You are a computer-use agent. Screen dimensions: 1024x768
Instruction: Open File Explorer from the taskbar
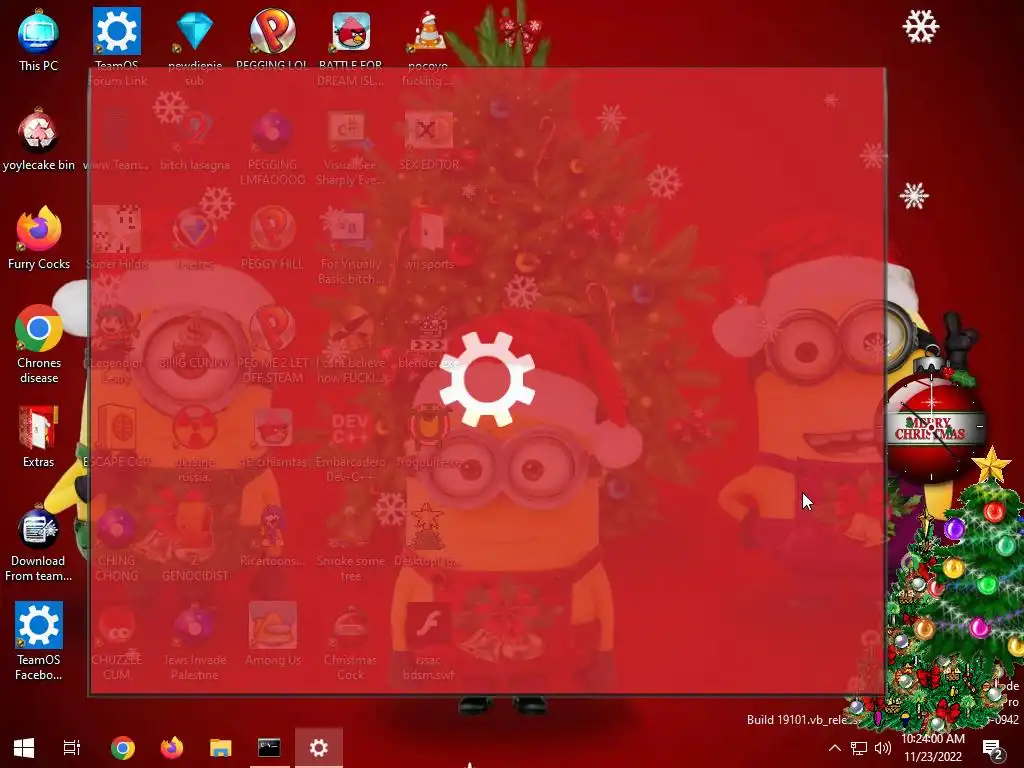pos(221,748)
